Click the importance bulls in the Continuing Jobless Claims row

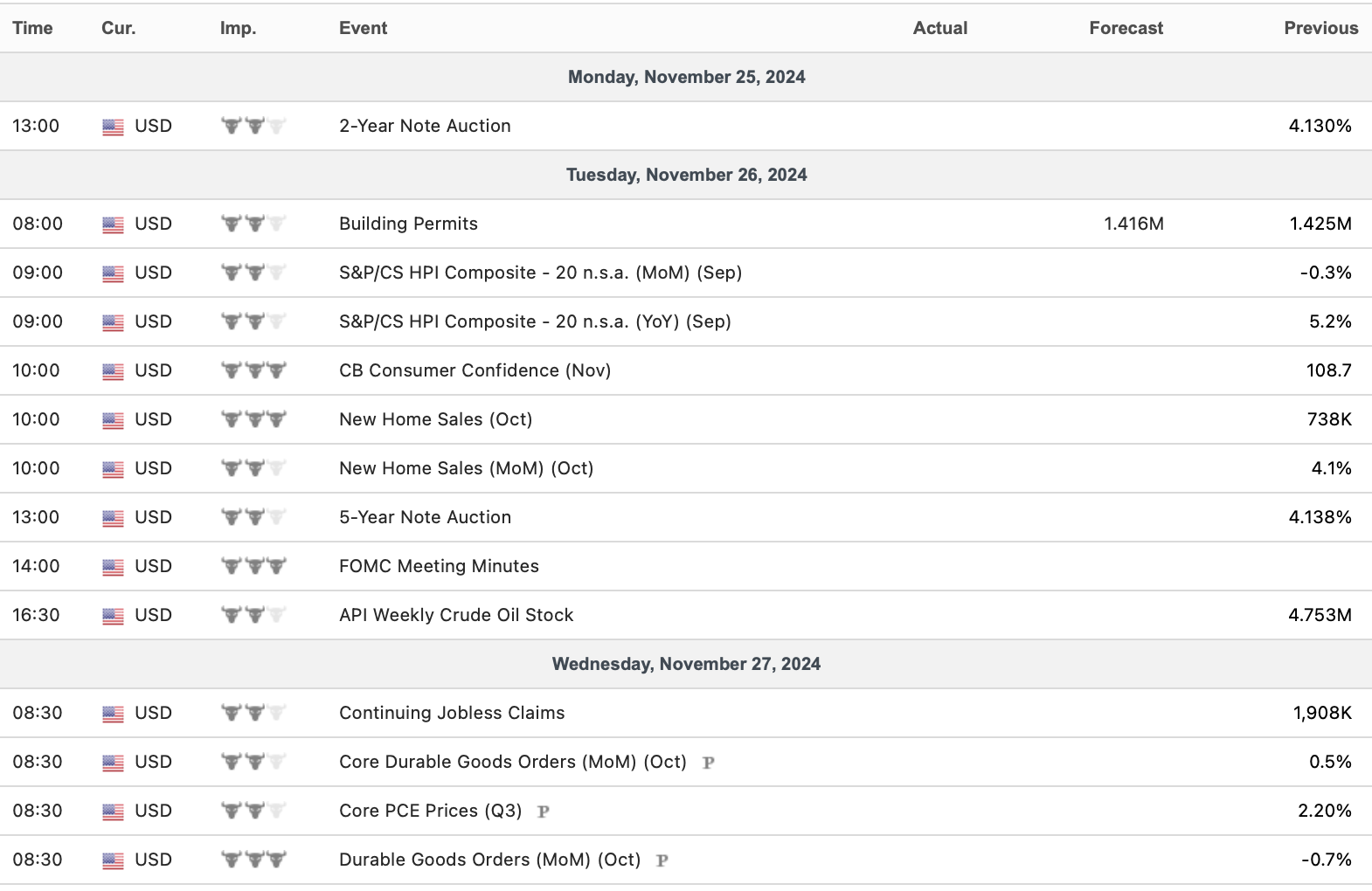coord(253,713)
